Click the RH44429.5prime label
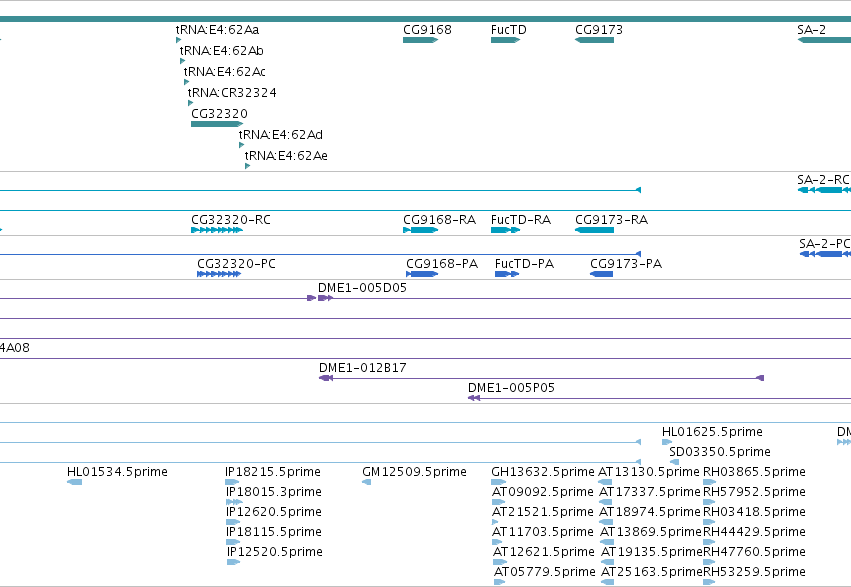 [x=754, y=532]
